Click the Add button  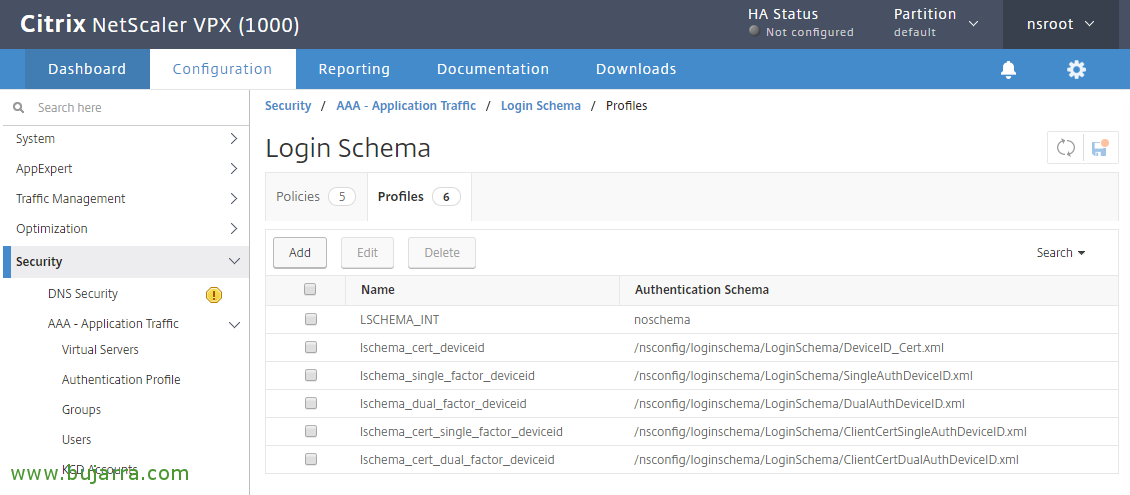click(x=300, y=252)
